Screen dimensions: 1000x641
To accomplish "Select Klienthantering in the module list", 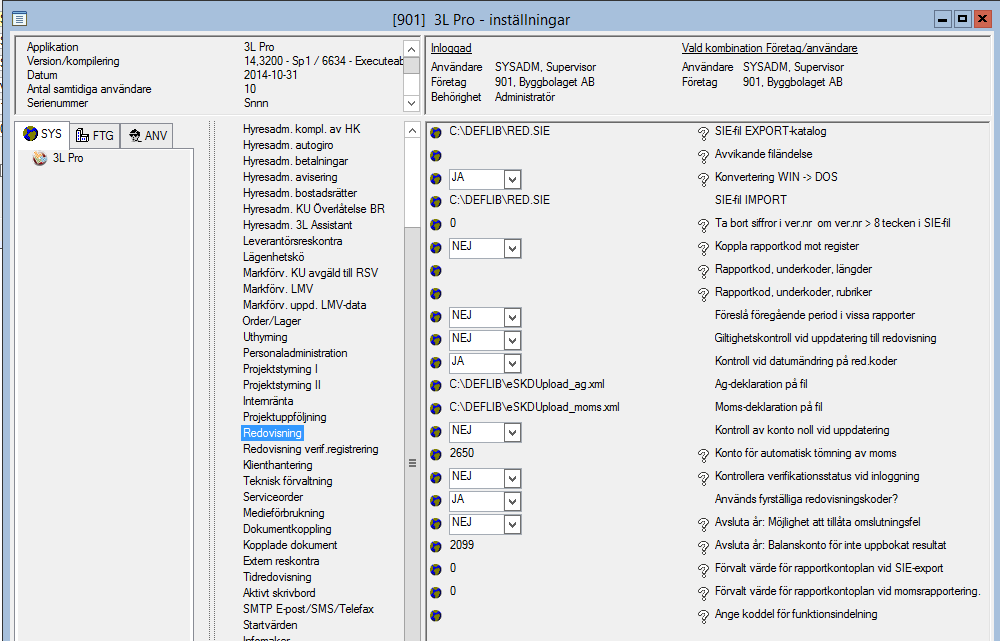I will pos(277,465).
